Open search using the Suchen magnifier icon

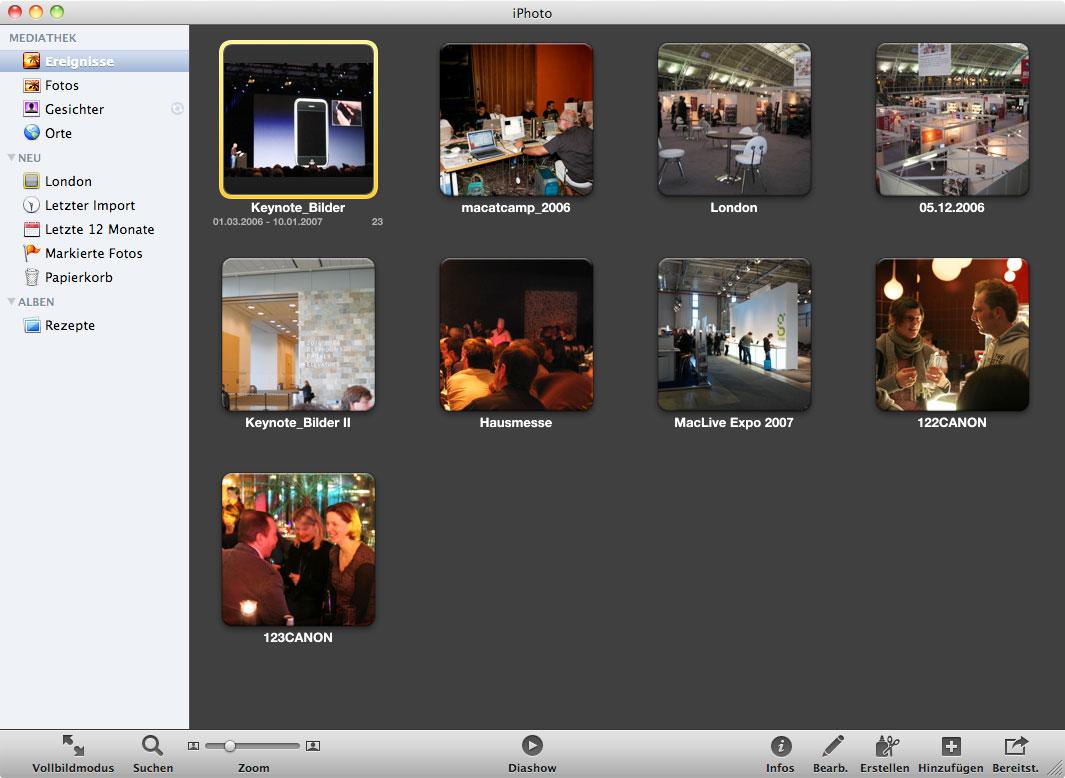tap(152, 745)
